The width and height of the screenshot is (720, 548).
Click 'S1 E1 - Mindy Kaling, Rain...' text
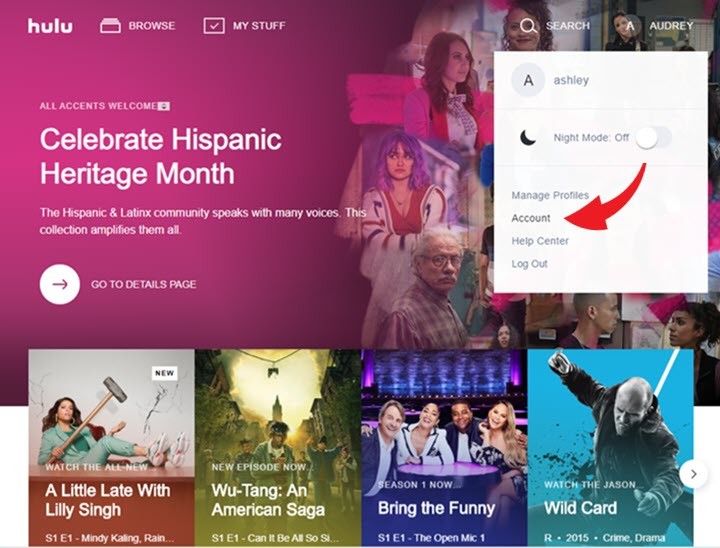(110, 538)
